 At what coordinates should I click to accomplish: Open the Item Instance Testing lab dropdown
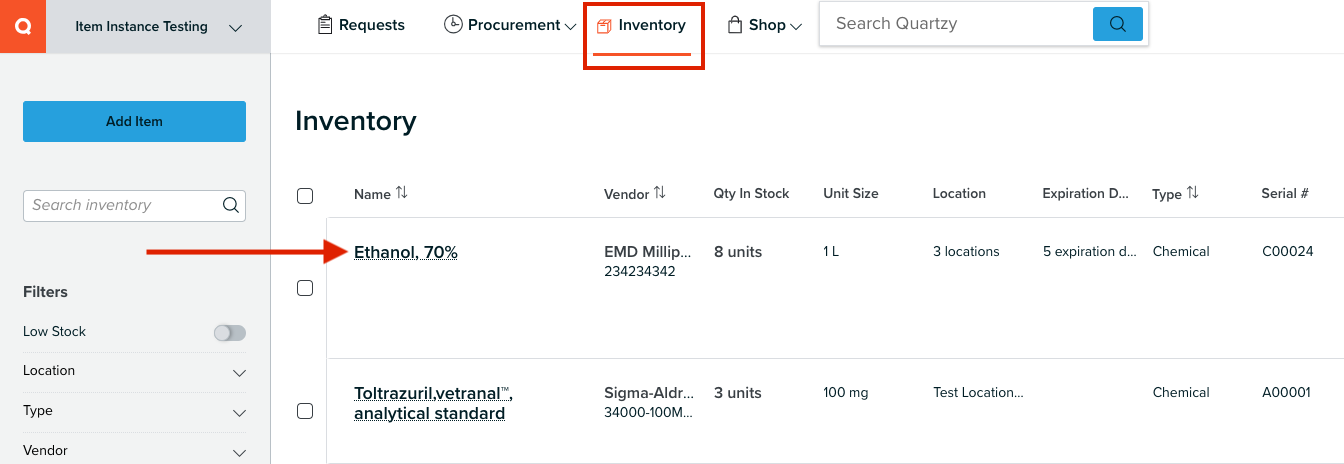click(x=158, y=27)
